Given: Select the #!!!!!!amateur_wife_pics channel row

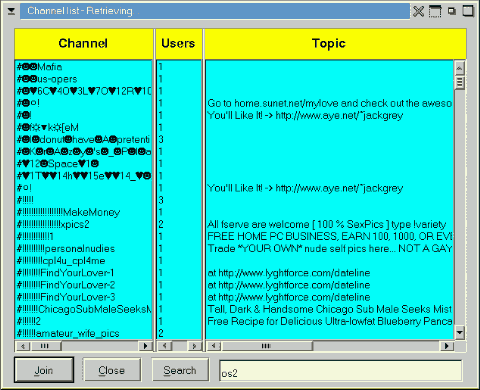Looking at the screenshot, I should pos(83,333).
